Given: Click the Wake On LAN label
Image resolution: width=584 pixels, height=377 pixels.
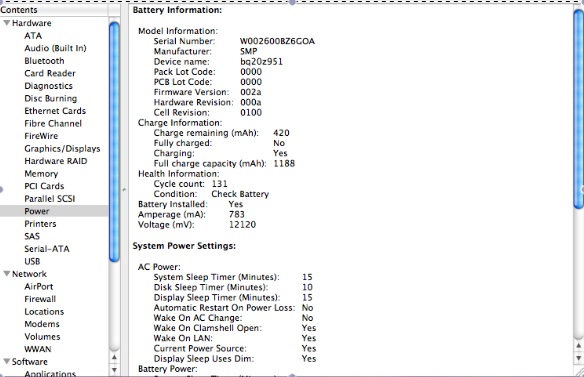Looking at the screenshot, I should [x=183, y=338].
